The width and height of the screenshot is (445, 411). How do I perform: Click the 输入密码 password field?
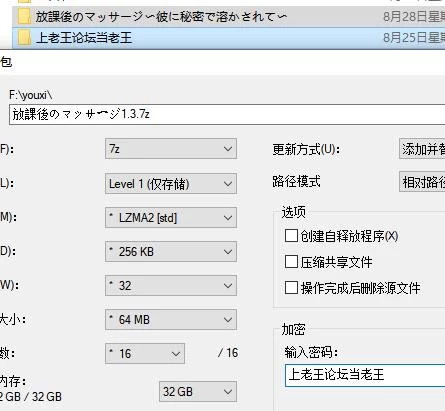(x=365, y=375)
